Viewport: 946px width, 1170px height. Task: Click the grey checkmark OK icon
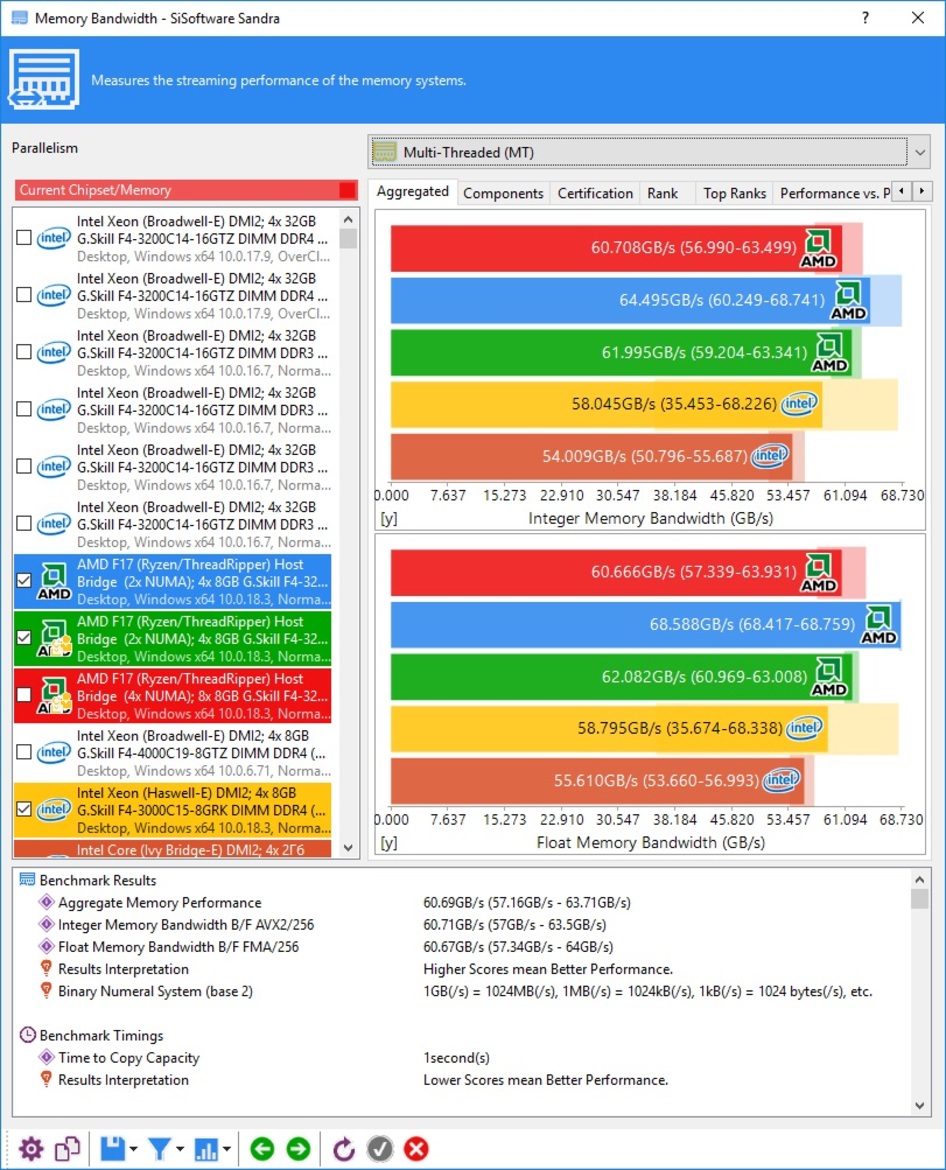pyautogui.click(x=380, y=1148)
